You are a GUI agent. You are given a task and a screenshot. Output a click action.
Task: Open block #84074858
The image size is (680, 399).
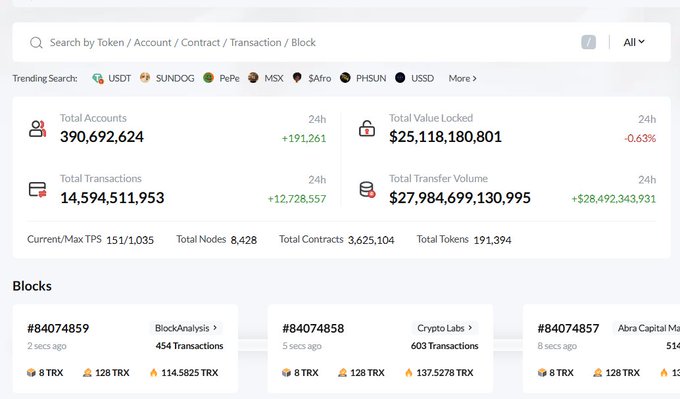(x=313, y=328)
